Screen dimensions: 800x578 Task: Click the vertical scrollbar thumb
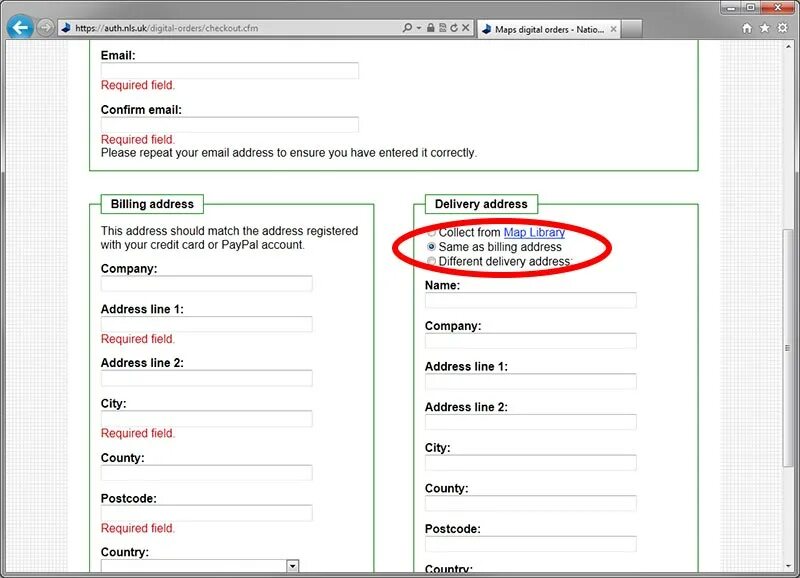pos(787,348)
